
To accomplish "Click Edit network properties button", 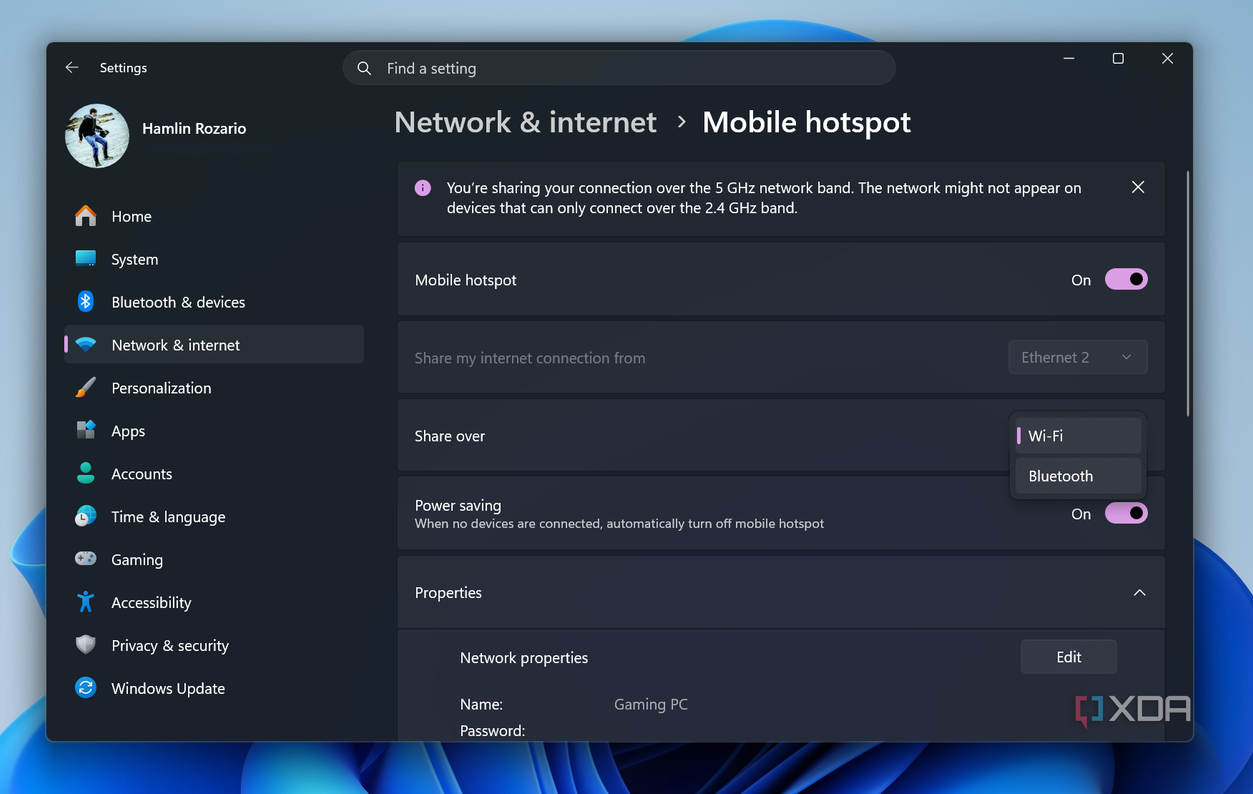I will [1068, 657].
